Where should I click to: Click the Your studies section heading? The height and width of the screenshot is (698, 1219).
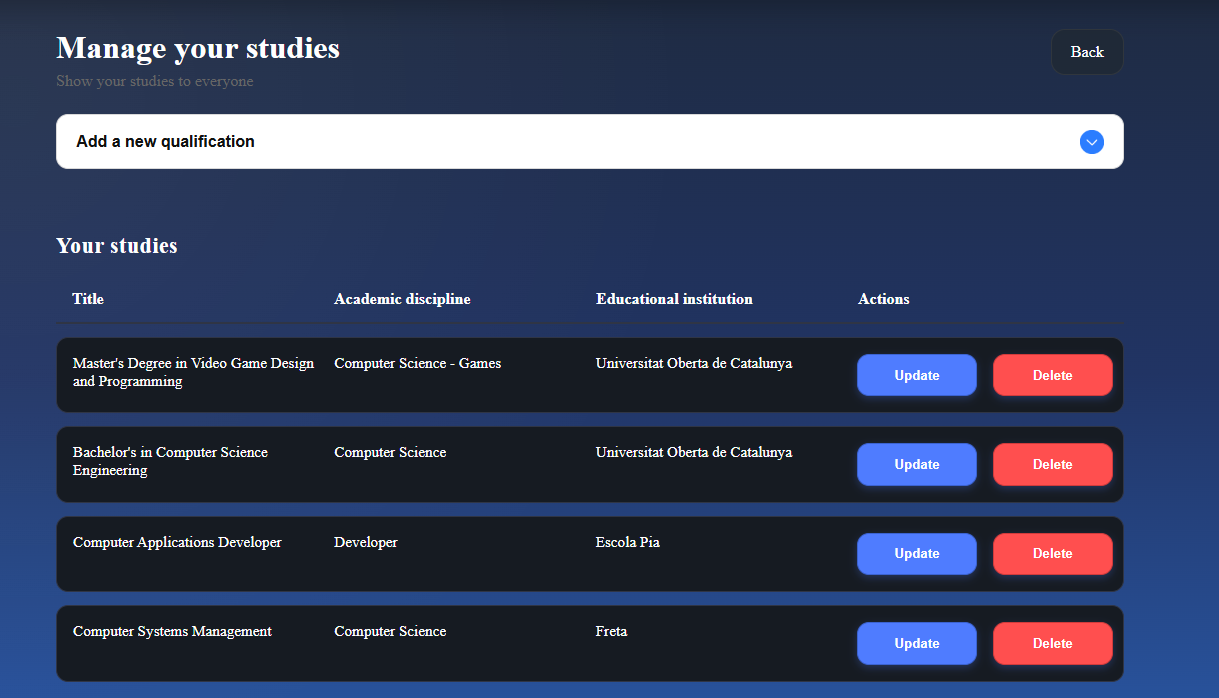(117, 246)
